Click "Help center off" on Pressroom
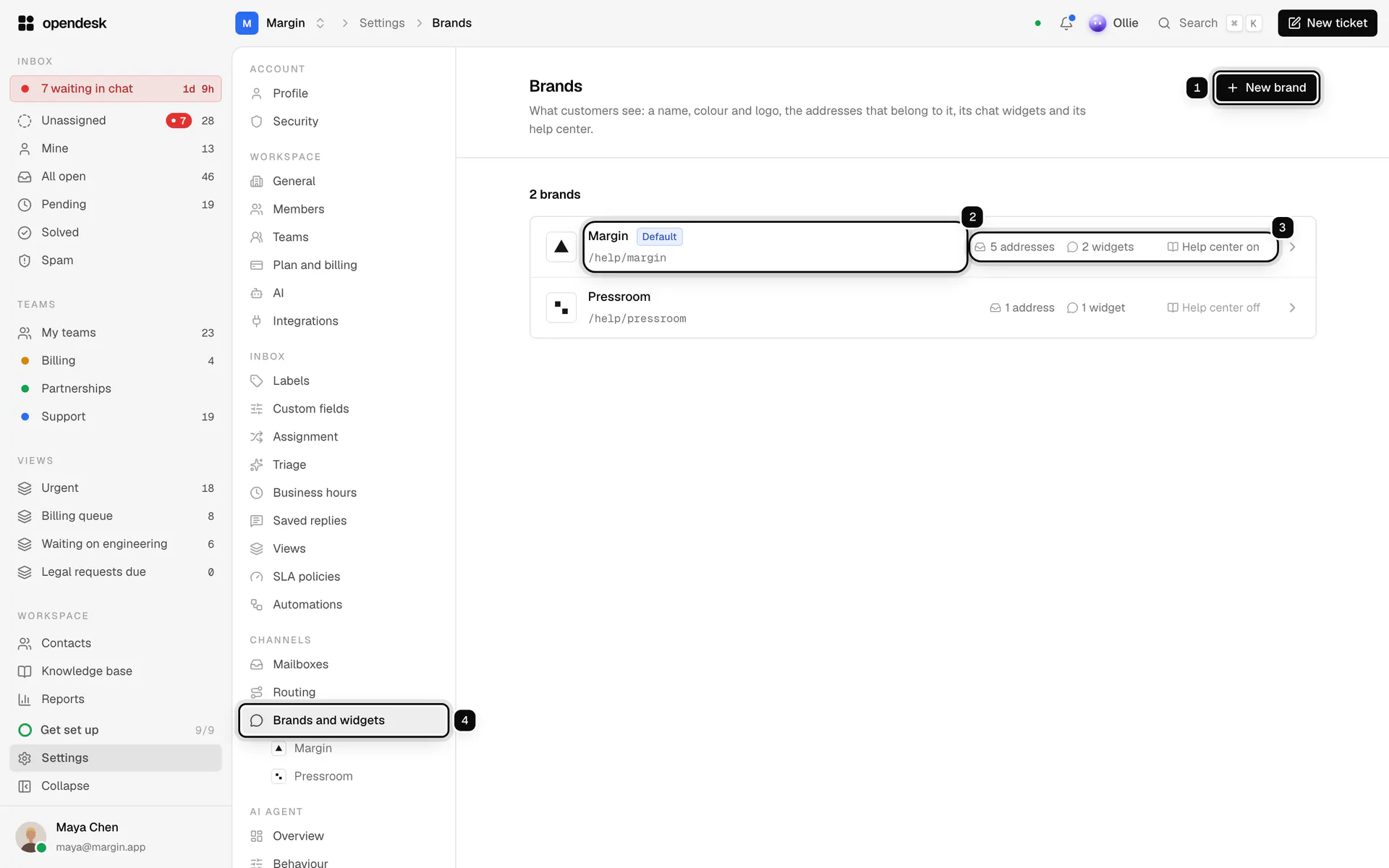The width and height of the screenshot is (1389, 868). coord(1213,307)
